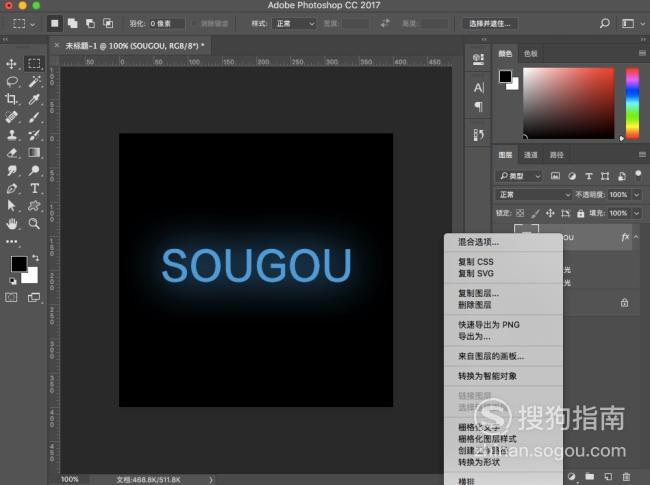This screenshot has width=650, height=485.
Task: Toggle adjustment layer filter
Action: (x=572, y=176)
